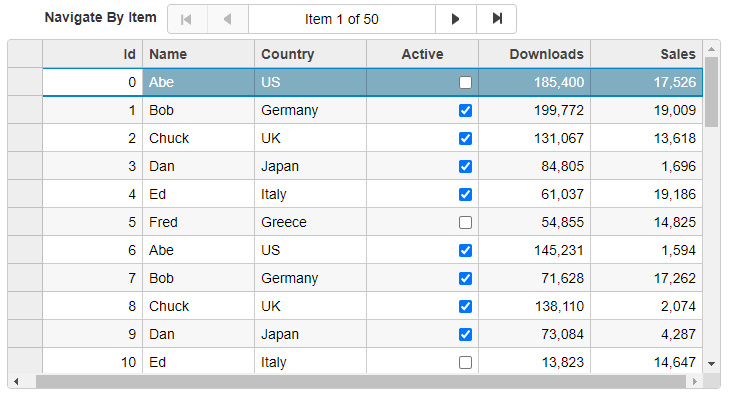
Task: Go to the first item in navigator
Action: click(x=187, y=19)
